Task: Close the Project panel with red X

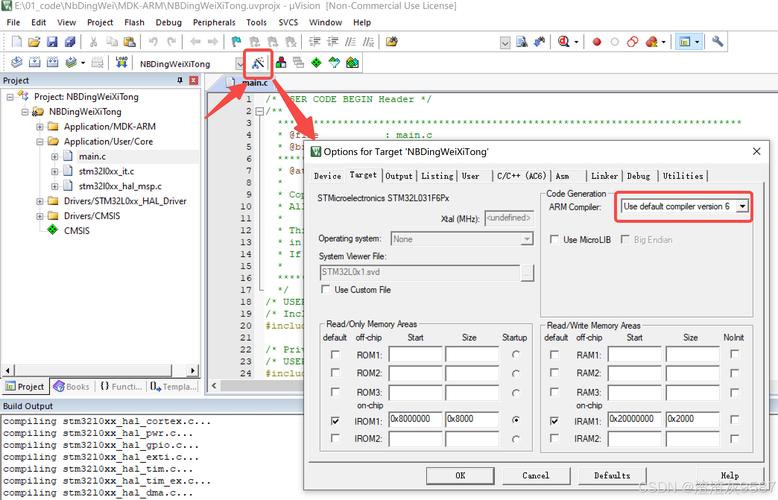Action: pos(194,80)
